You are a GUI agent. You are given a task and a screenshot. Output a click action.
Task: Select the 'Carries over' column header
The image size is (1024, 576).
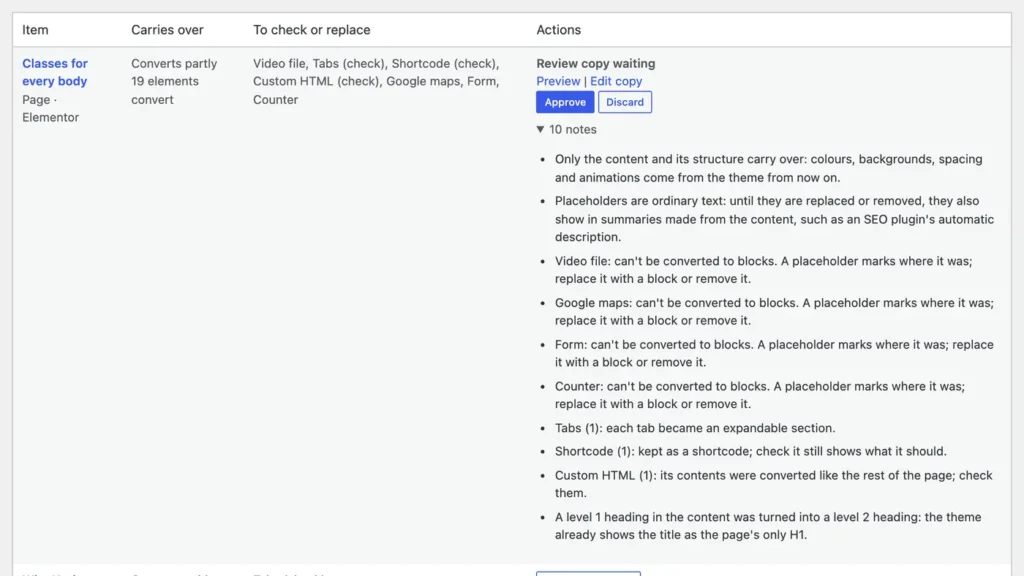click(x=167, y=29)
